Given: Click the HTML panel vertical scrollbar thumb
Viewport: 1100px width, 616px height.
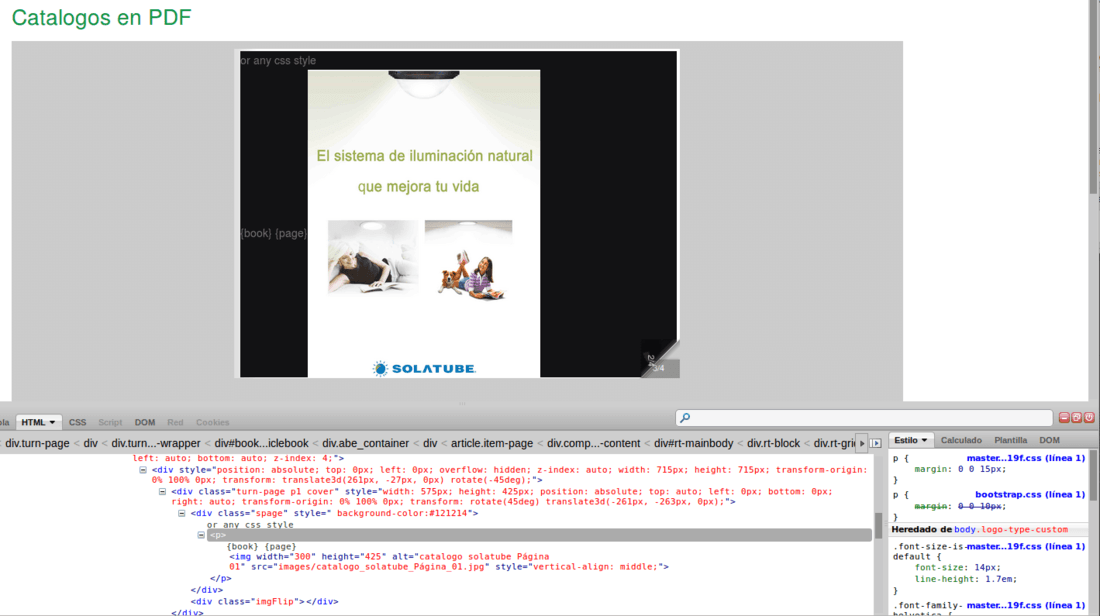Looking at the screenshot, I should coord(878,525).
